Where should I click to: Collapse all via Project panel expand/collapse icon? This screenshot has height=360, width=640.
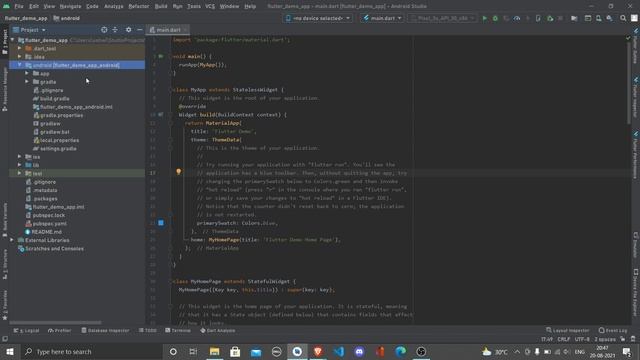tap(115, 30)
